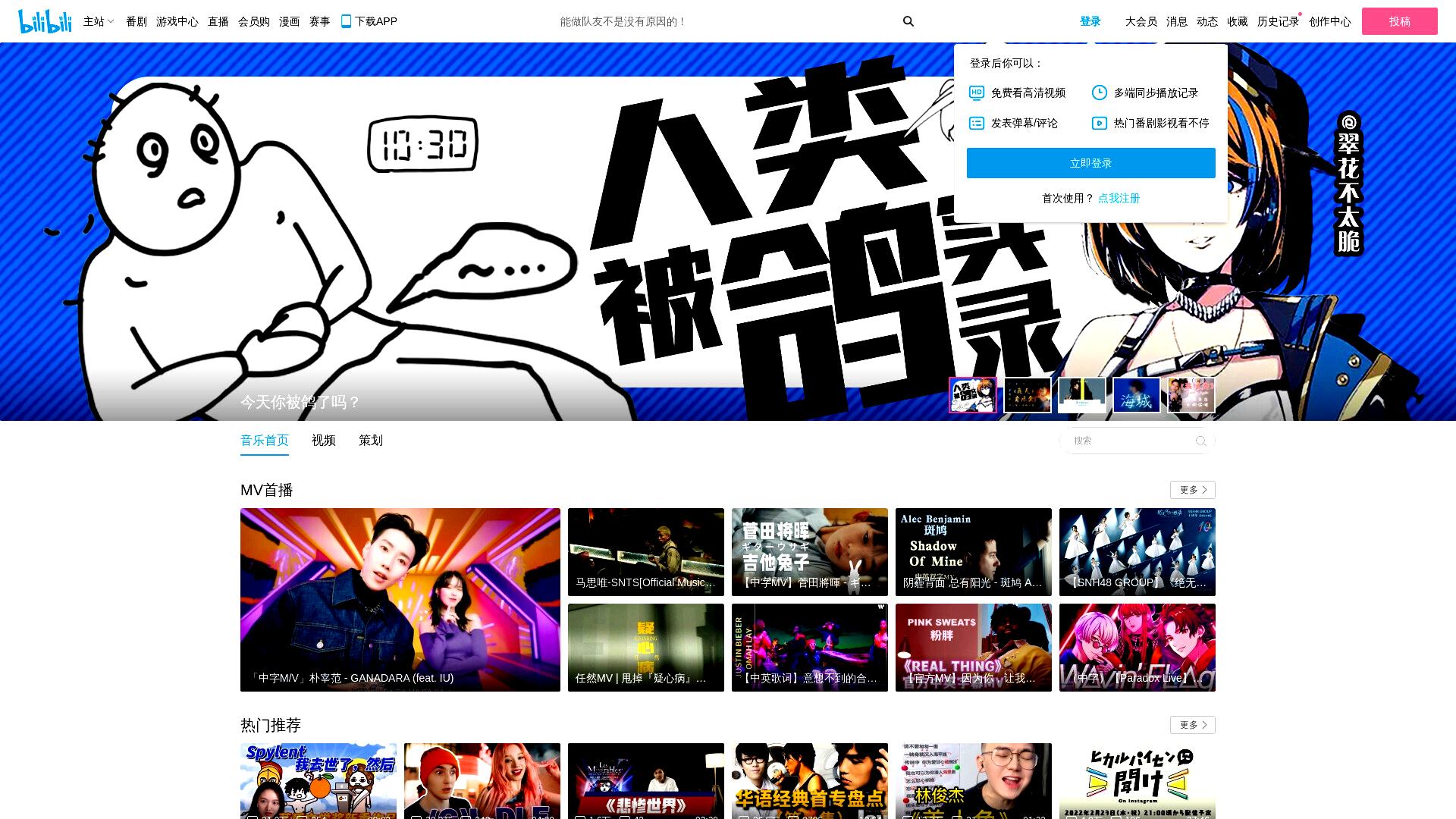This screenshot has height=819, width=1456.
Task: Focus the top search input field
Action: (724, 21)
